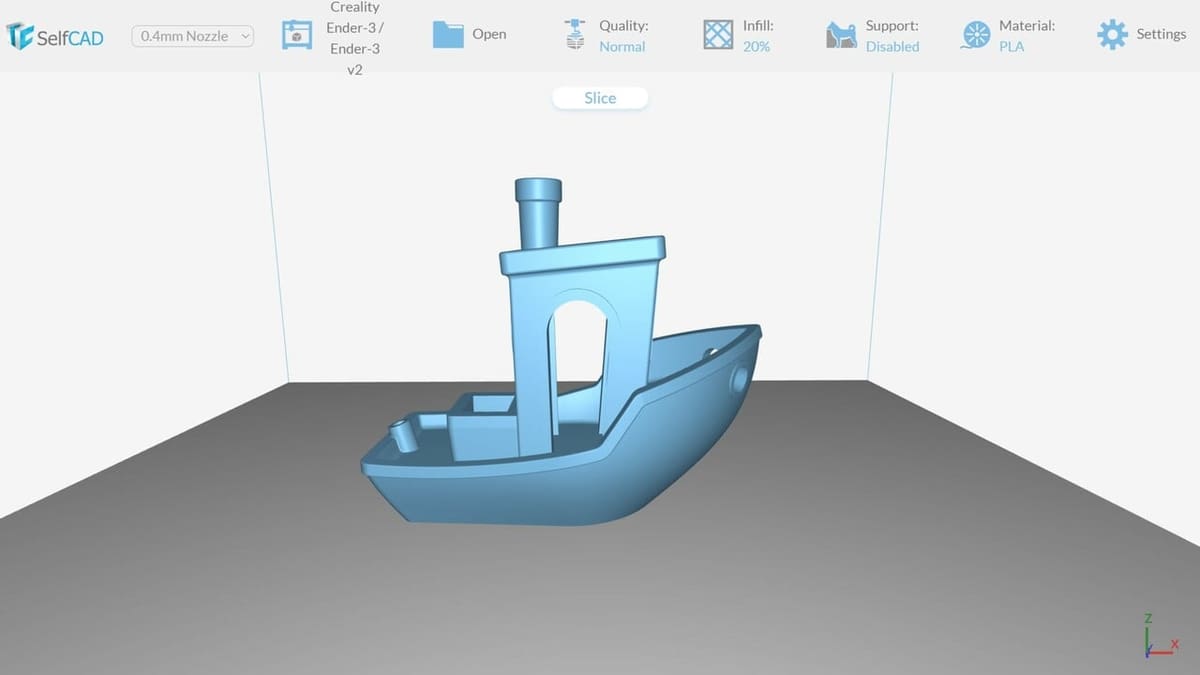Click the Infill crosshatch pattern icon
Image resolution: width=1200 pixels, height=675 pixels.
(x=718, y=35)
